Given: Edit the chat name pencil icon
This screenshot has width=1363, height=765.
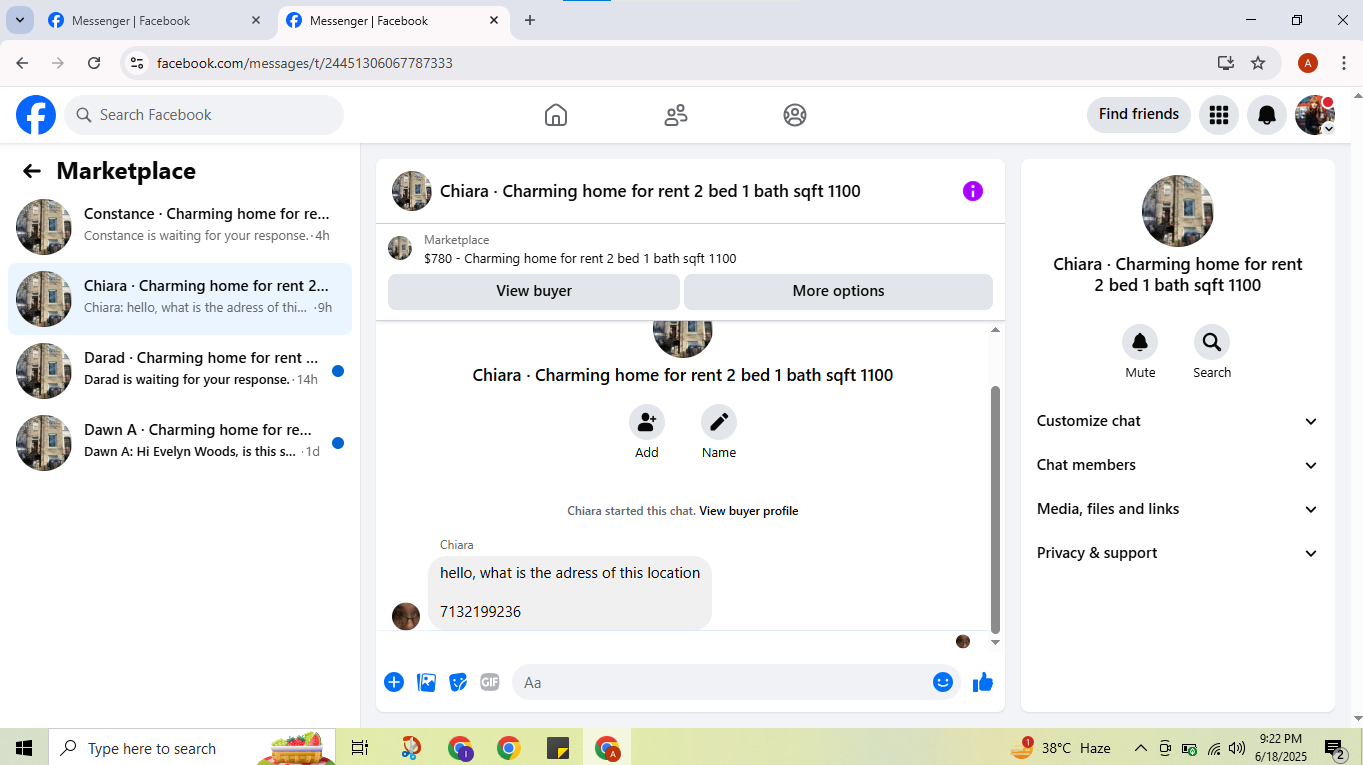Looking at the screenshot, I should 719,422.
